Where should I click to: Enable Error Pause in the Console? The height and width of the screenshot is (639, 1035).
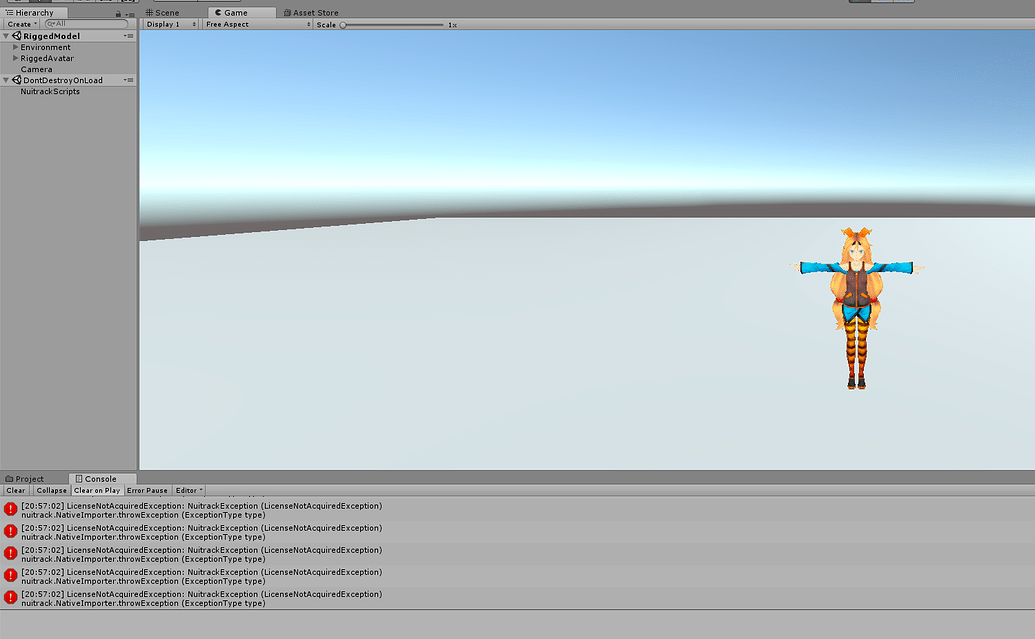pyautogui.click(x=147, y=490)
